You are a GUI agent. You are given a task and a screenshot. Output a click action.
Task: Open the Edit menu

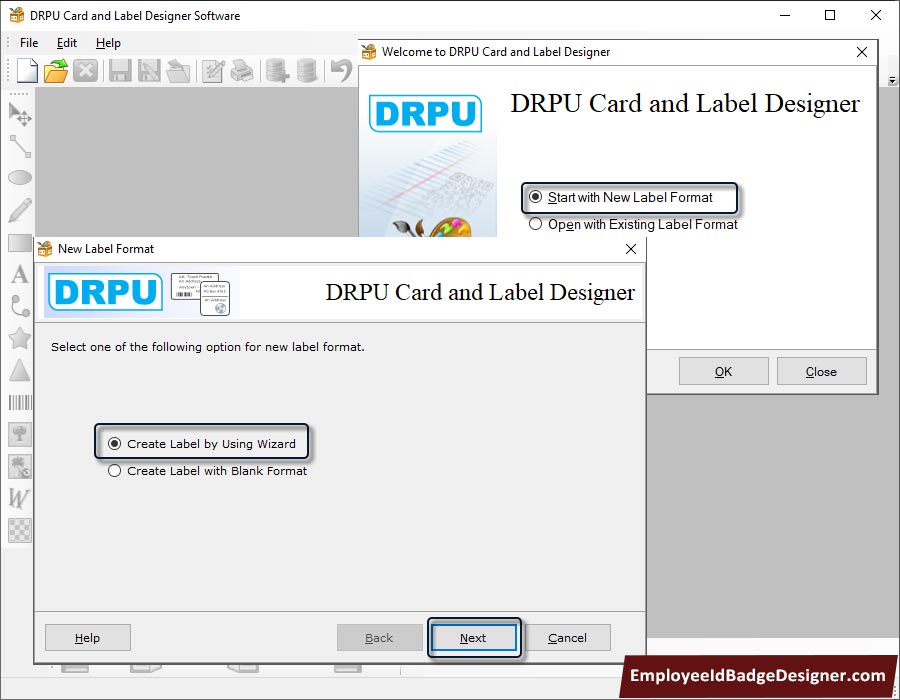coord(67,43)
